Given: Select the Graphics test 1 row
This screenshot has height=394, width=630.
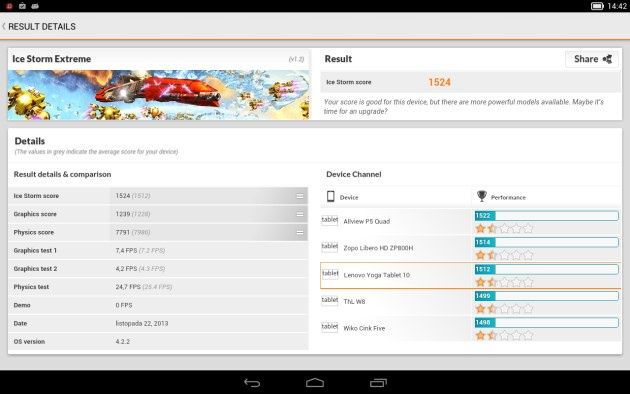Looking at the screenshot, I should coord(158,251).
